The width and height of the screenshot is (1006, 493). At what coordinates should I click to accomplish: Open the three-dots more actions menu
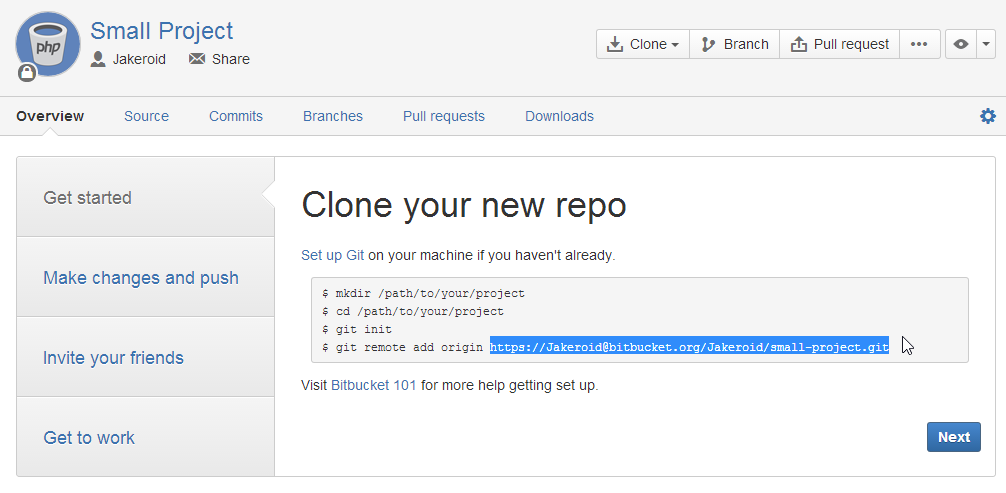pyautogui.click(x=919, y=44)
